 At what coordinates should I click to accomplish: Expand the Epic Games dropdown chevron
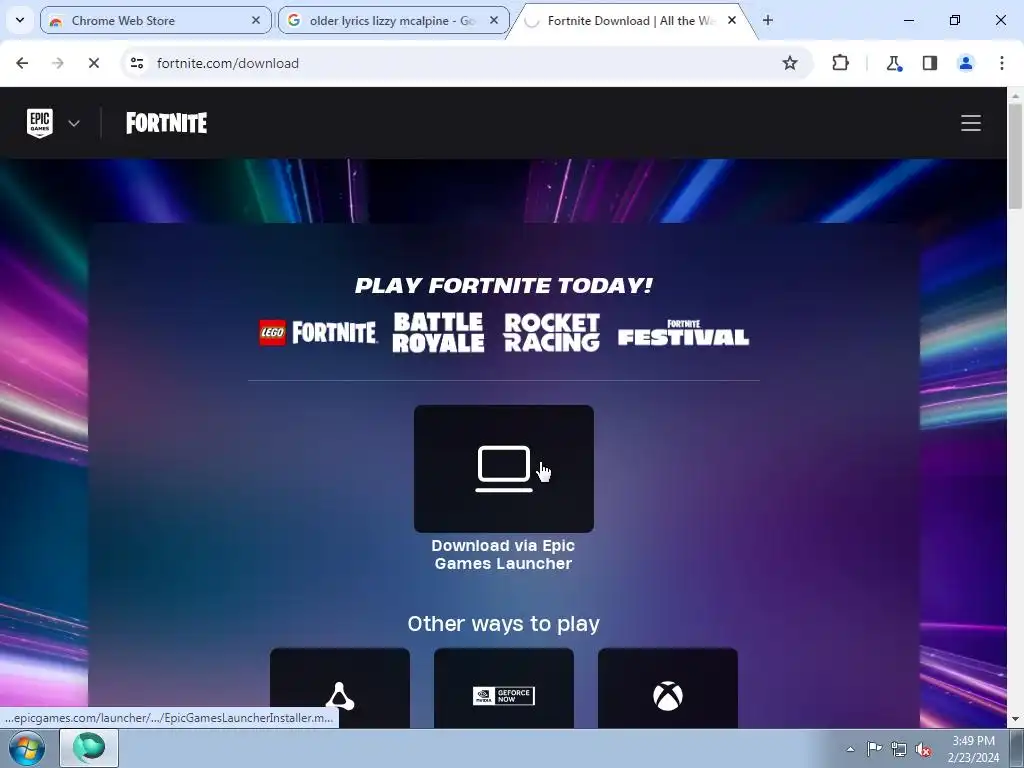(x=74, y=123)
